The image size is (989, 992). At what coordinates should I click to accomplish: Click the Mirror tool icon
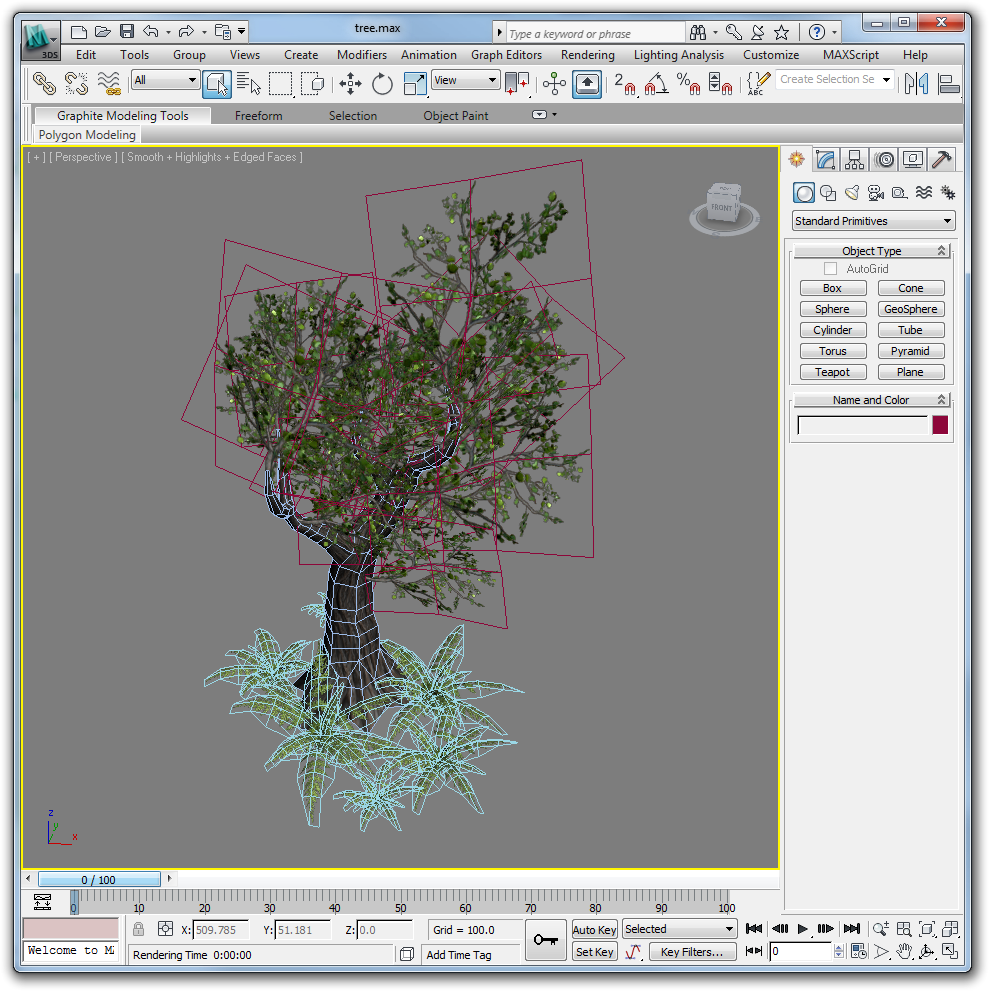click(x=915, y=84)
